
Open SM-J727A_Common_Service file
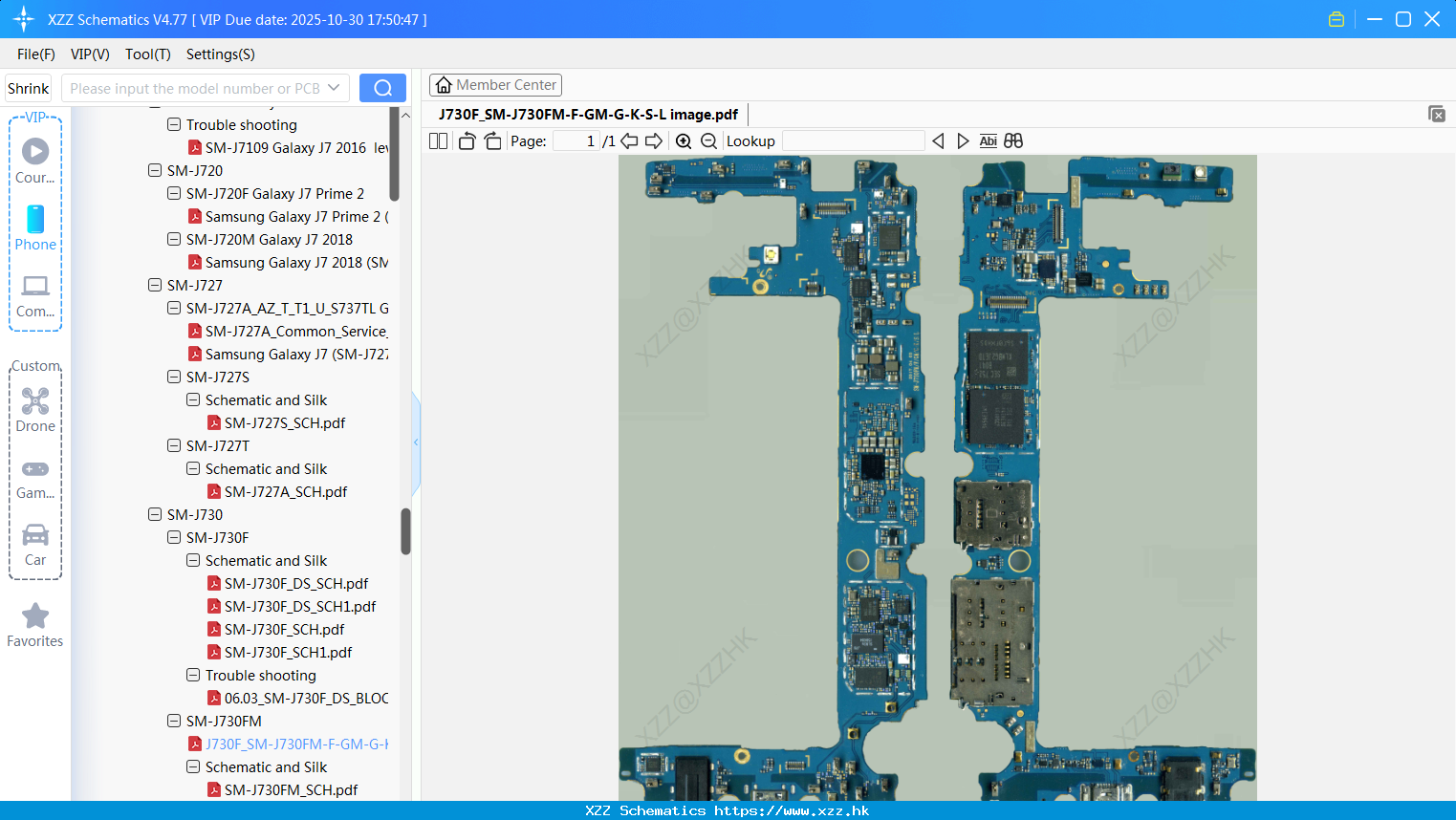coord(296,331)
